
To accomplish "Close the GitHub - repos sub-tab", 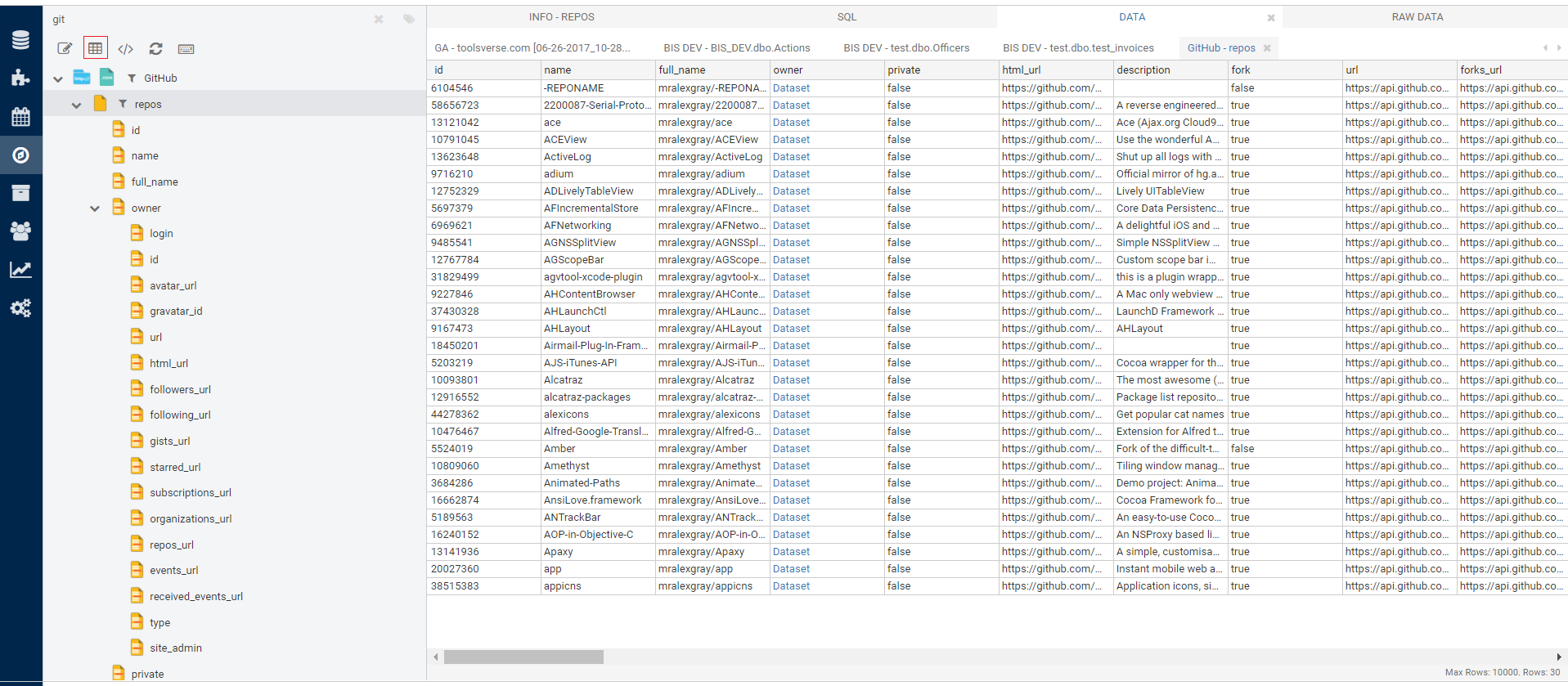I will coord(1267,48).
